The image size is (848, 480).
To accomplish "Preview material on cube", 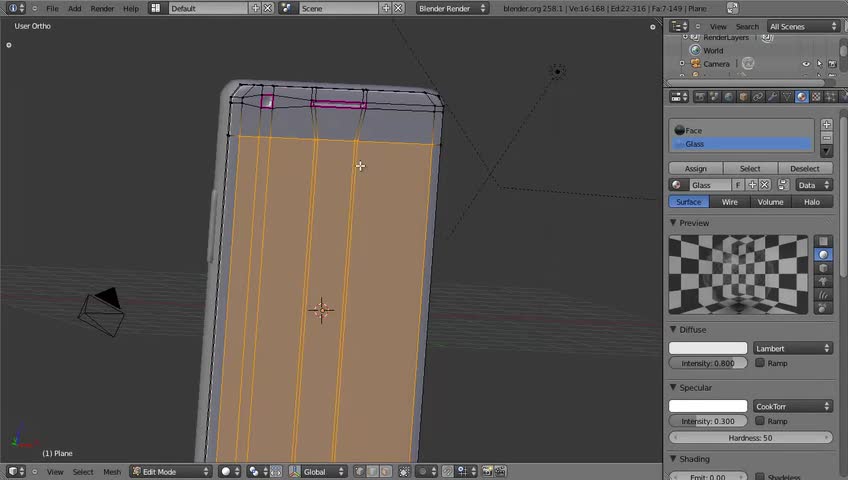I will pyautogui.click(x=823, y=268).
